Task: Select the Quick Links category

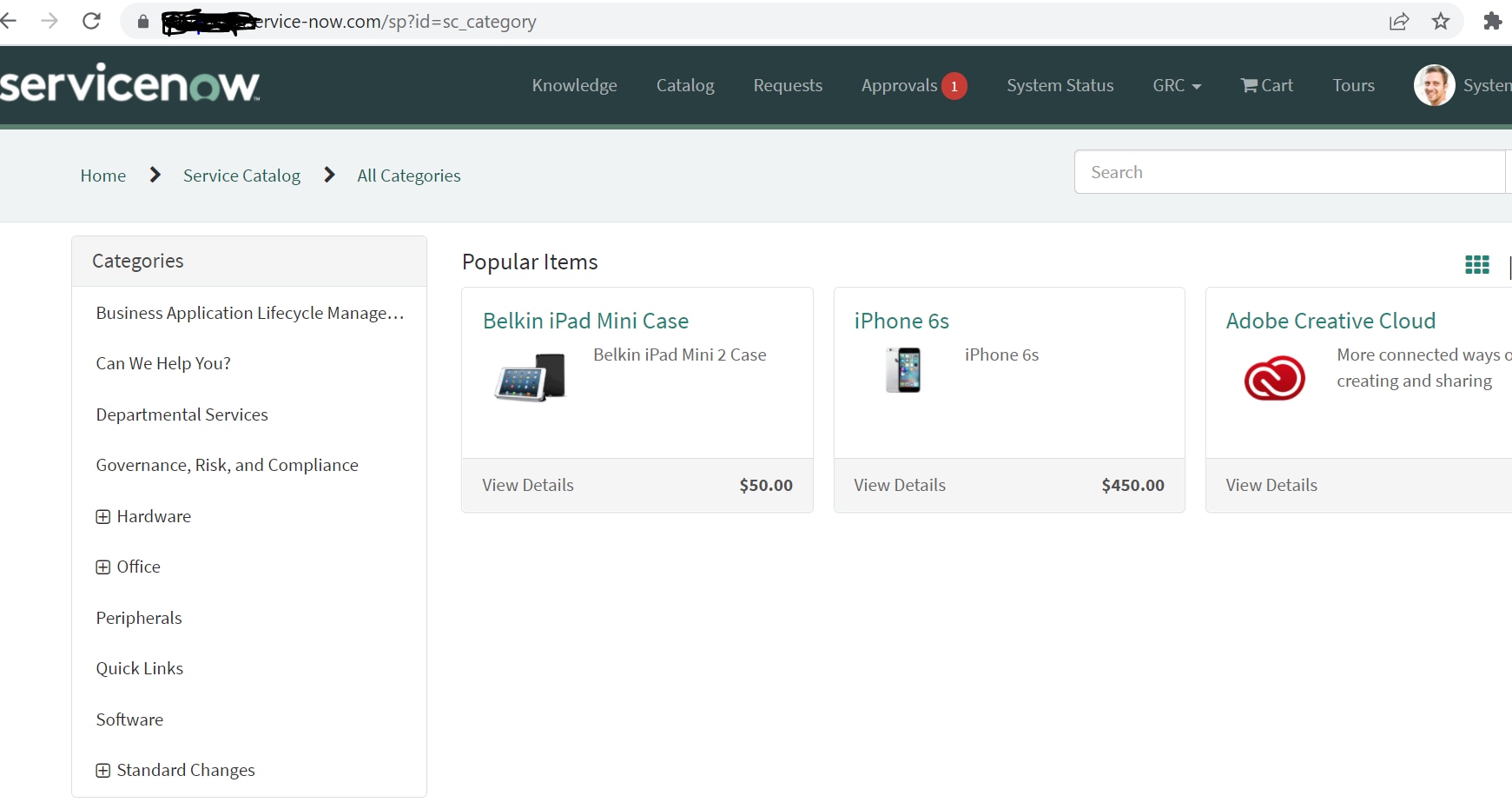Action: 139,668
